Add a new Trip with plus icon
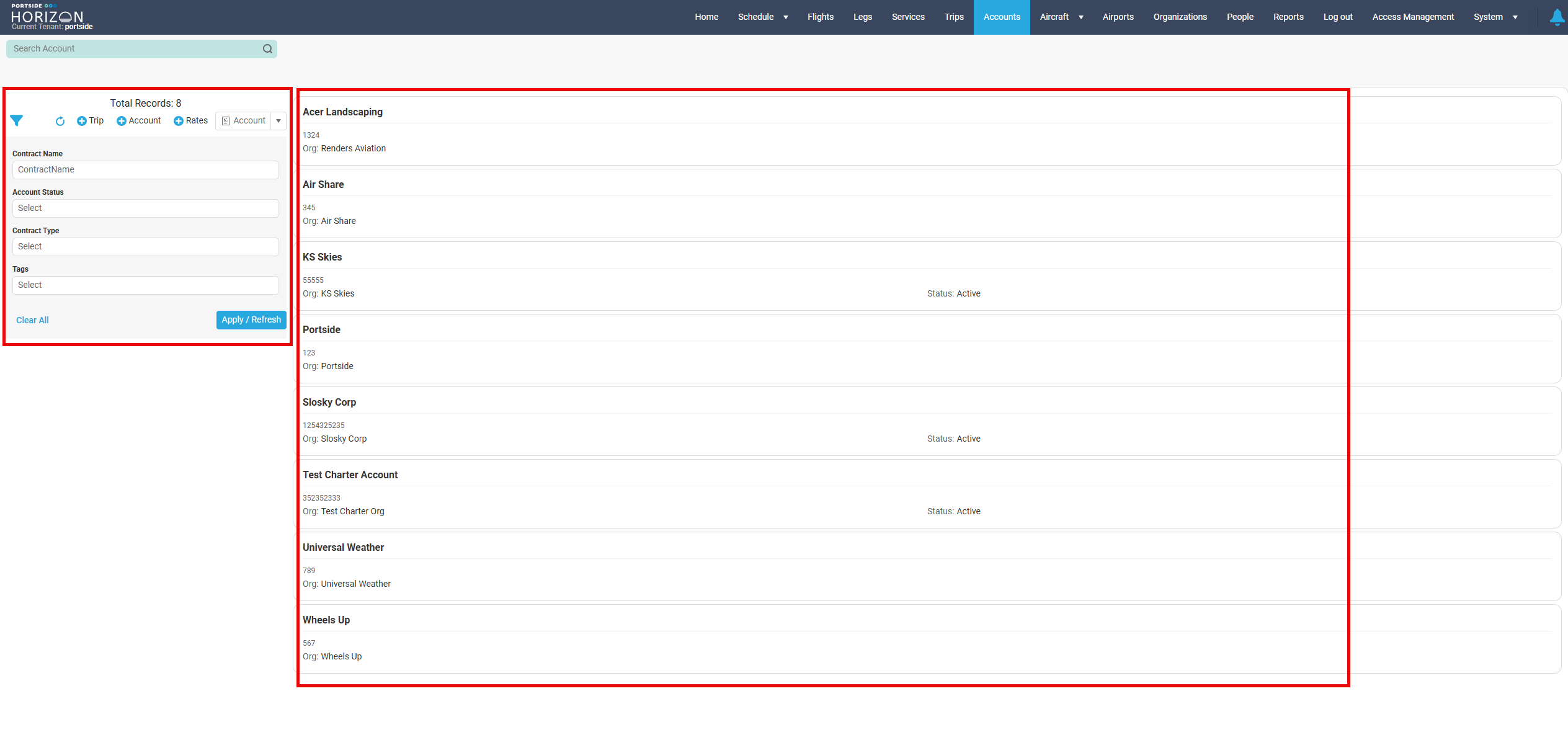 point(90,121)
